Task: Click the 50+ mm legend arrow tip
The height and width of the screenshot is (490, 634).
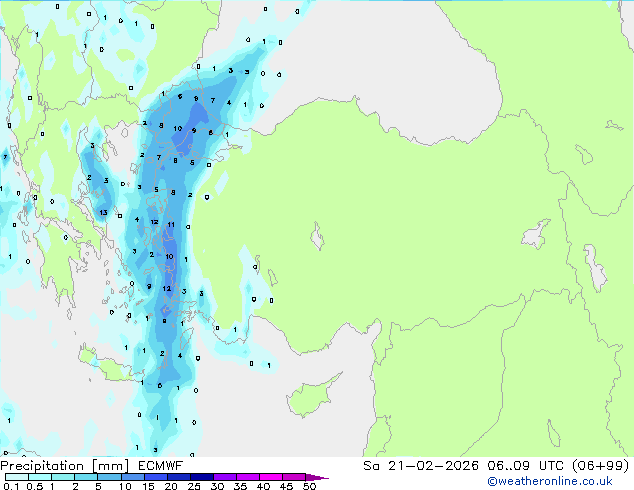Action: pyautogui.click(x=317, y=477)
